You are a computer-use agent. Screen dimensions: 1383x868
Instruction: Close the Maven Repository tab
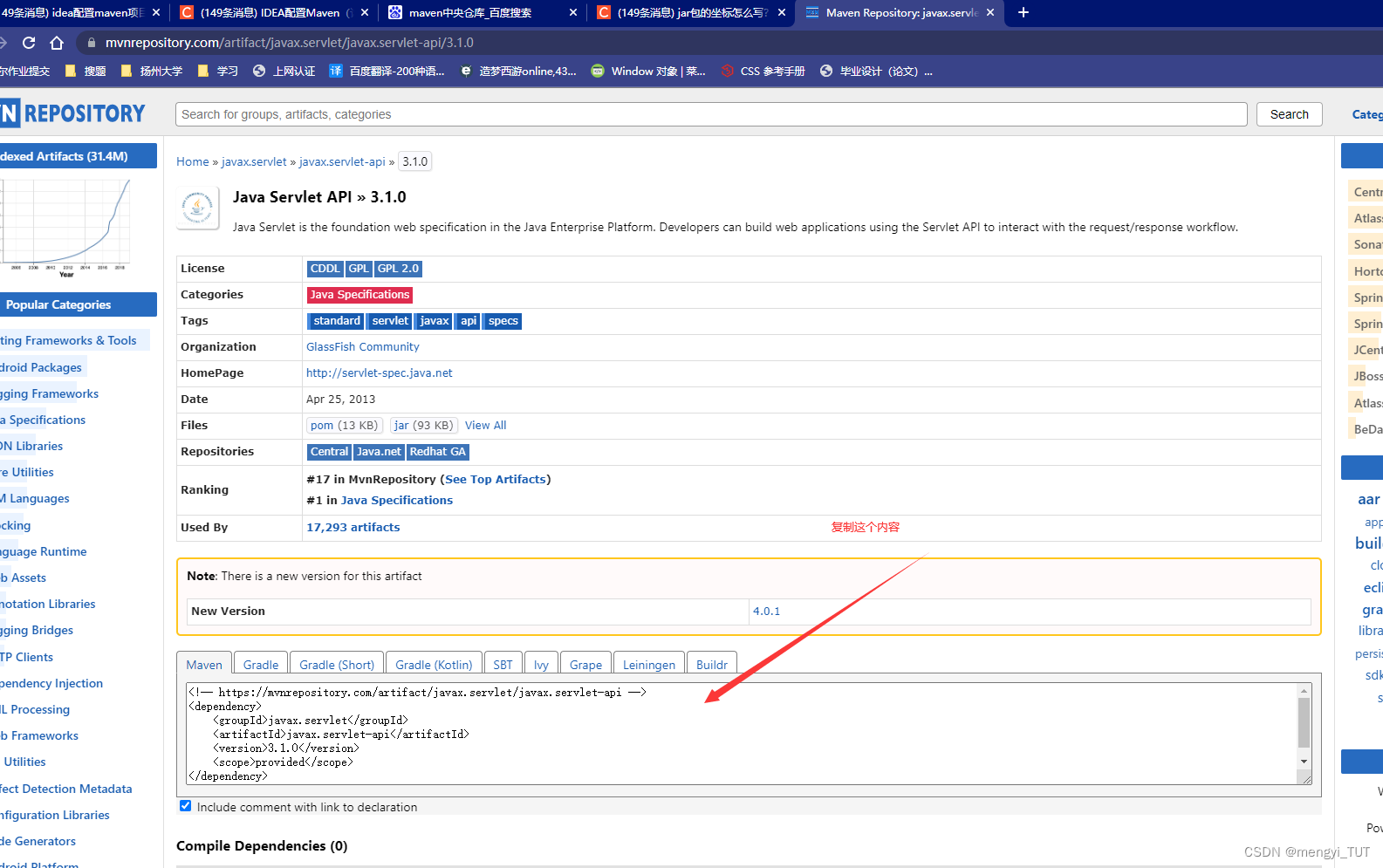click(990, 12)
